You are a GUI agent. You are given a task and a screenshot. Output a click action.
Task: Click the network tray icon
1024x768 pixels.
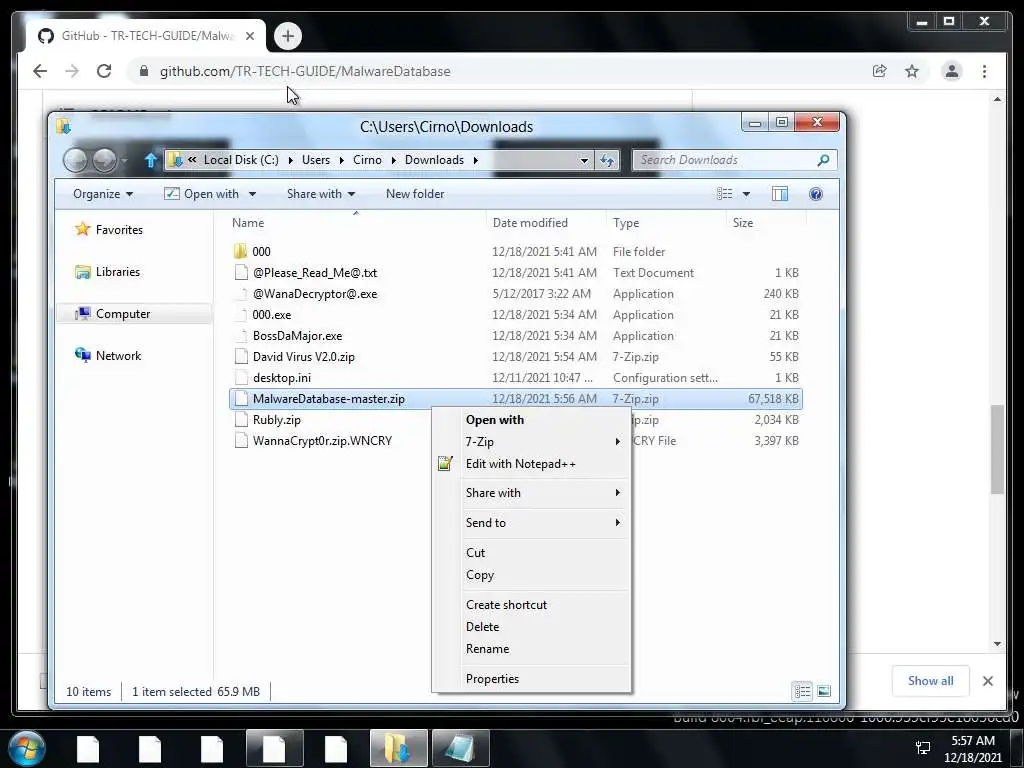coord(923,748)
